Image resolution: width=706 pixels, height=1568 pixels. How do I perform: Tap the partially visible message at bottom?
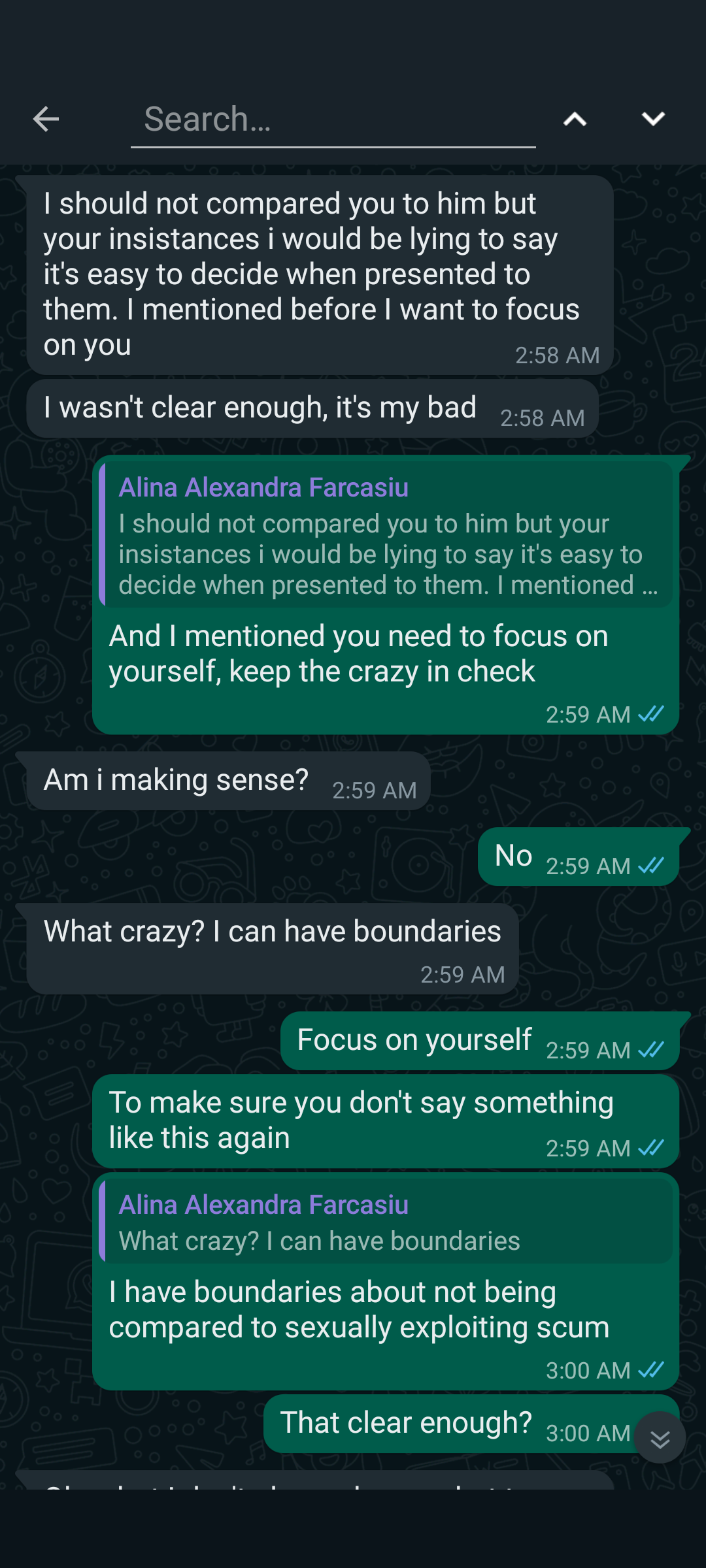coord(314,1481)
